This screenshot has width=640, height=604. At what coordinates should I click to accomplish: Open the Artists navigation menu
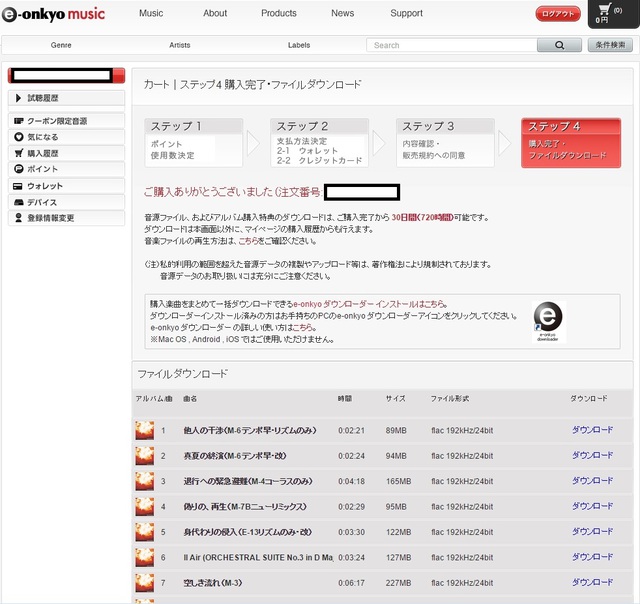pyautogui.click(x=180, y=45)
